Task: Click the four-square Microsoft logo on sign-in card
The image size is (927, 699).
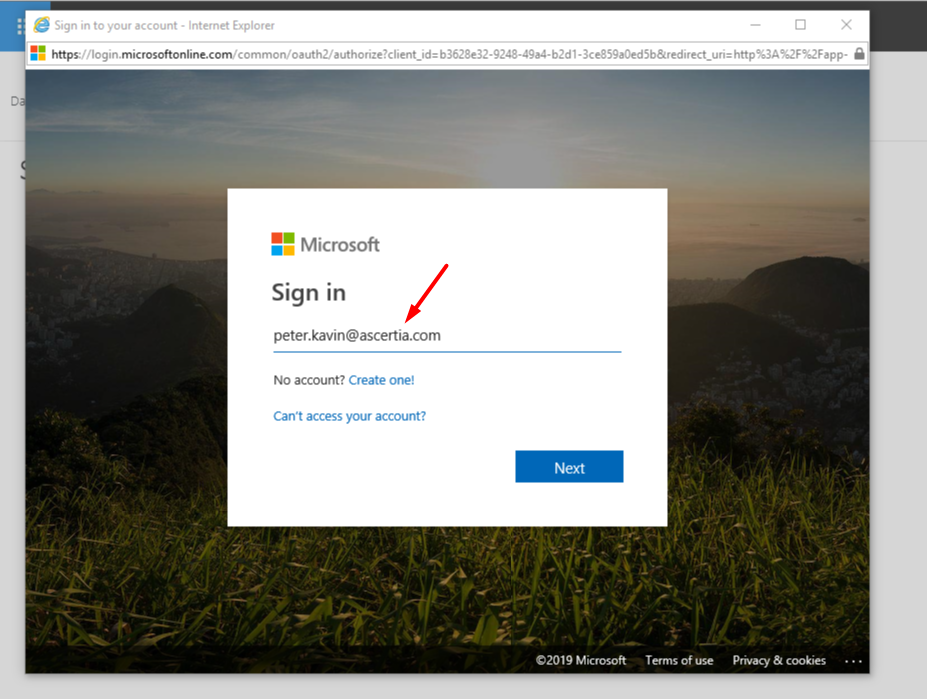Action: (x=283, y=244)
